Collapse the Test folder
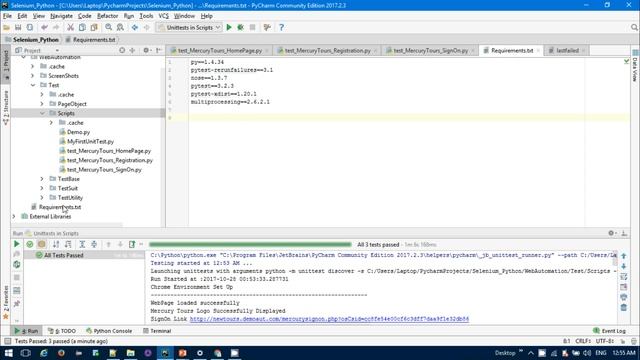The height and width of the screenshot is (360, 640). [x=33, y=85]
